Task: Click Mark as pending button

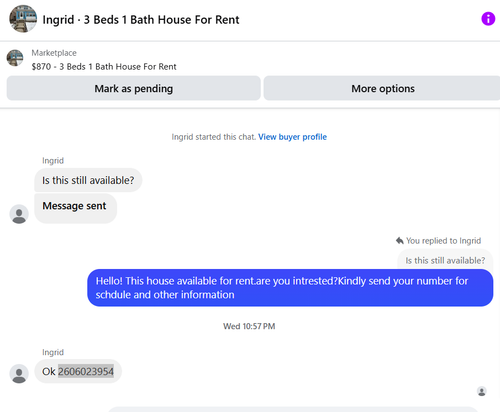Action: point(134,88)
